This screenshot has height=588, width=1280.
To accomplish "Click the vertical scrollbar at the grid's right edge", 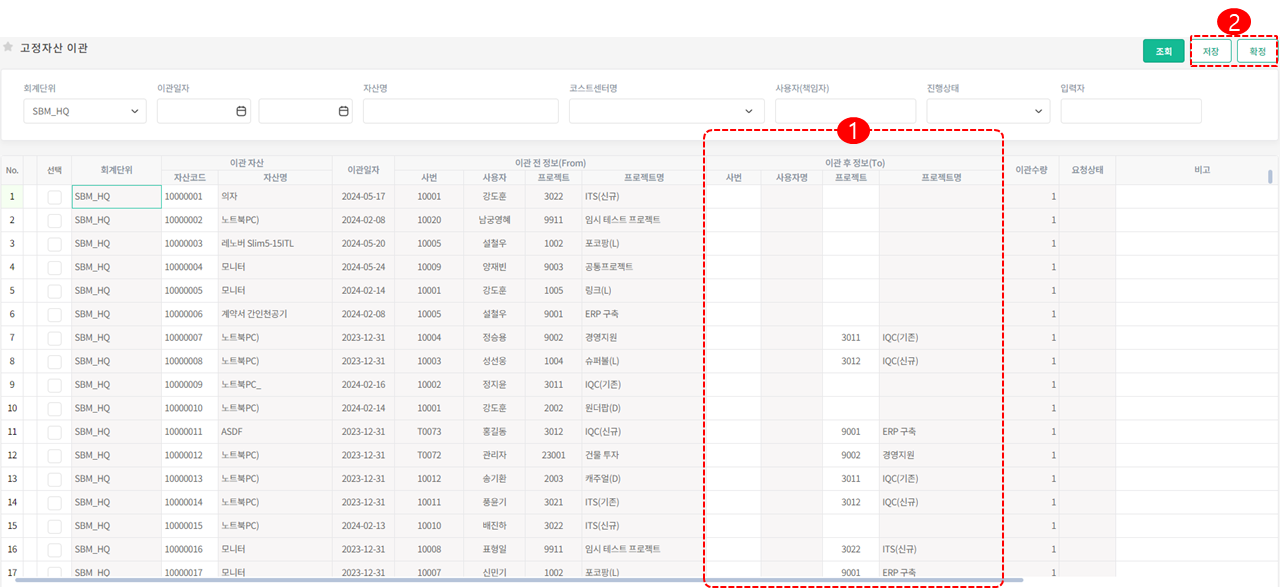I will 1270,178.
